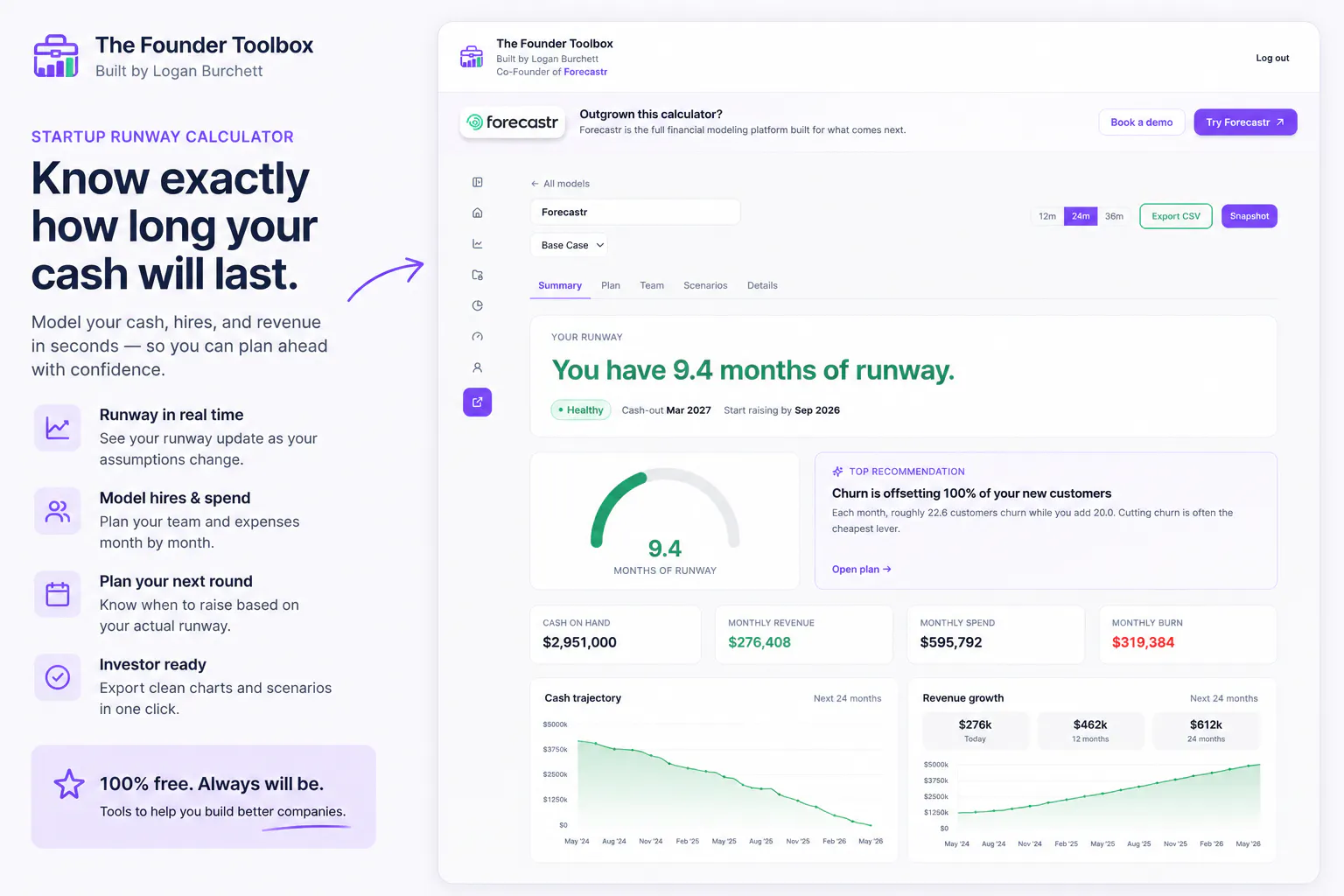Click the Try Forecastr button

pos(1245,122)
